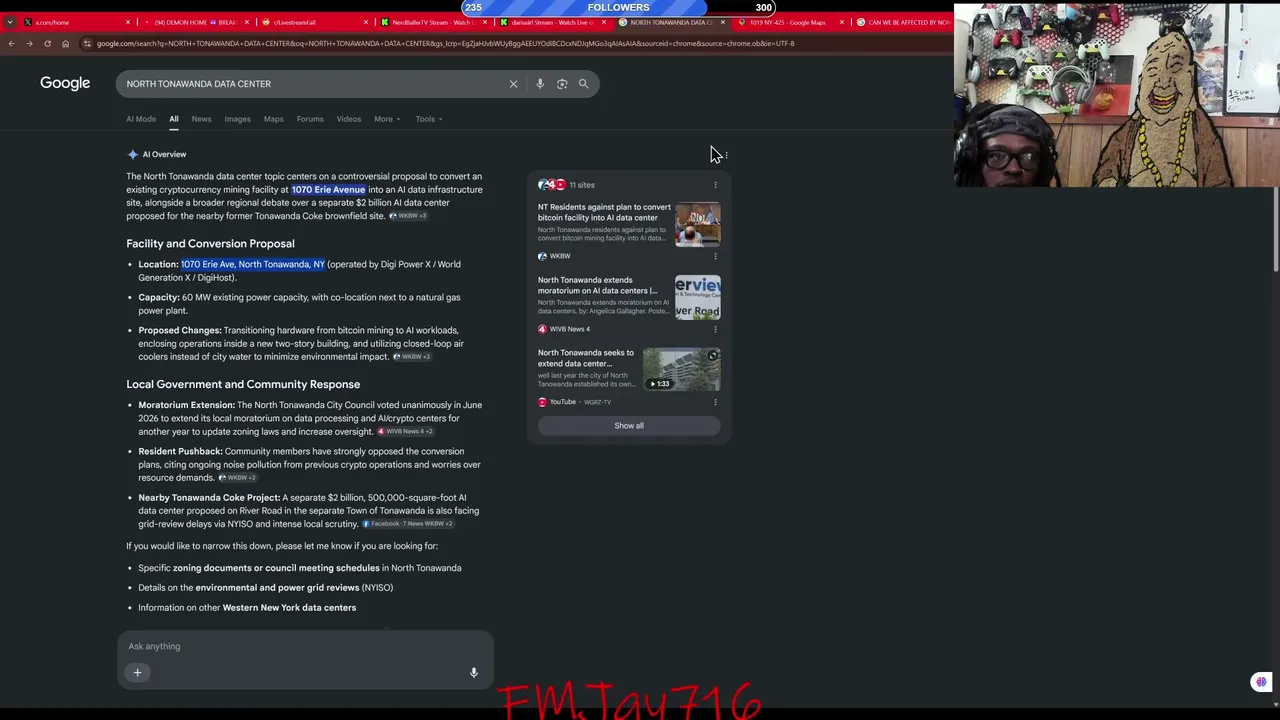
Task: Clear the search query with the X
Action: coord(513,84)
